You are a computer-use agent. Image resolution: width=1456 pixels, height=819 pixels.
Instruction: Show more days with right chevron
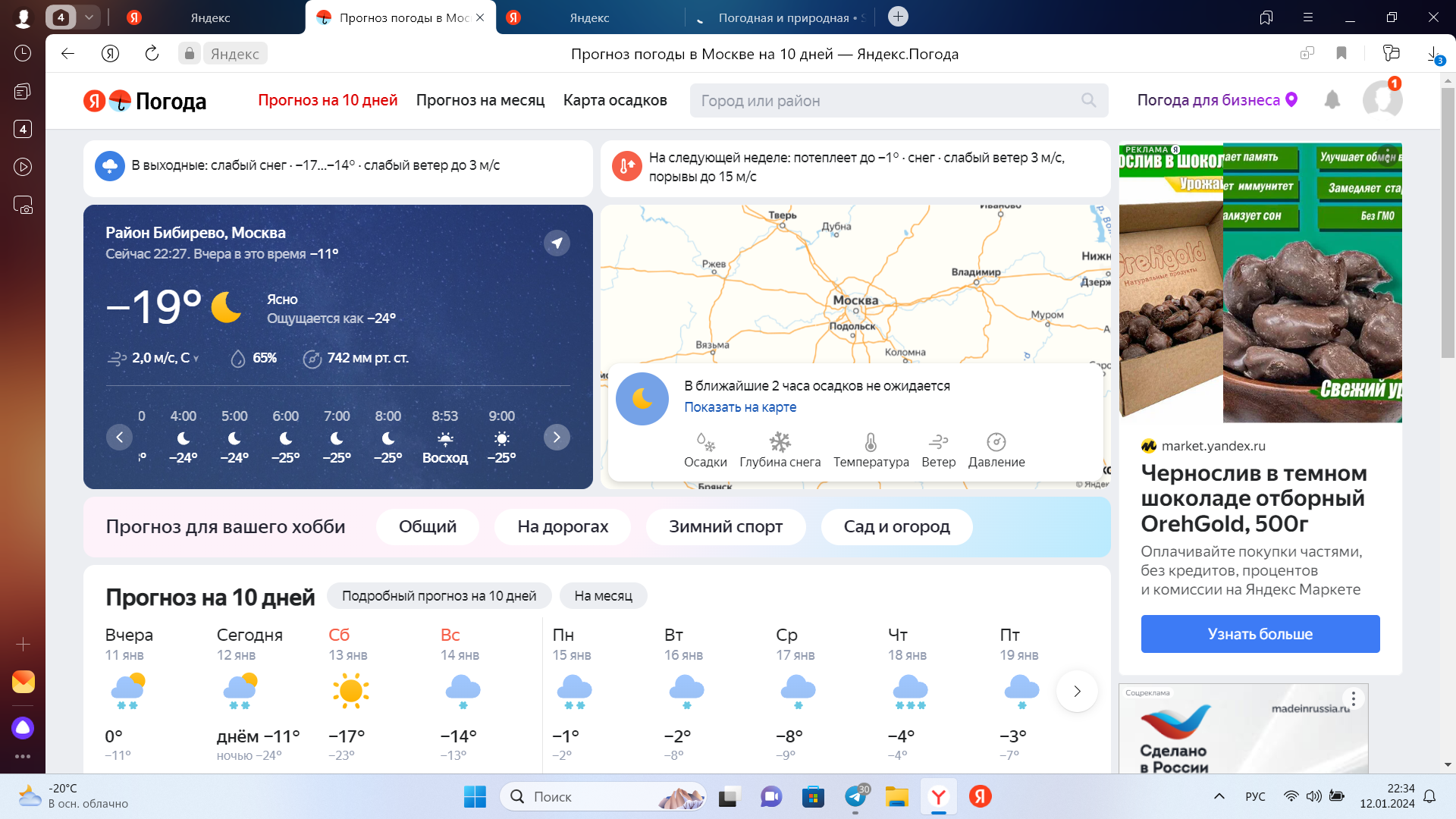coord(1077,691)
